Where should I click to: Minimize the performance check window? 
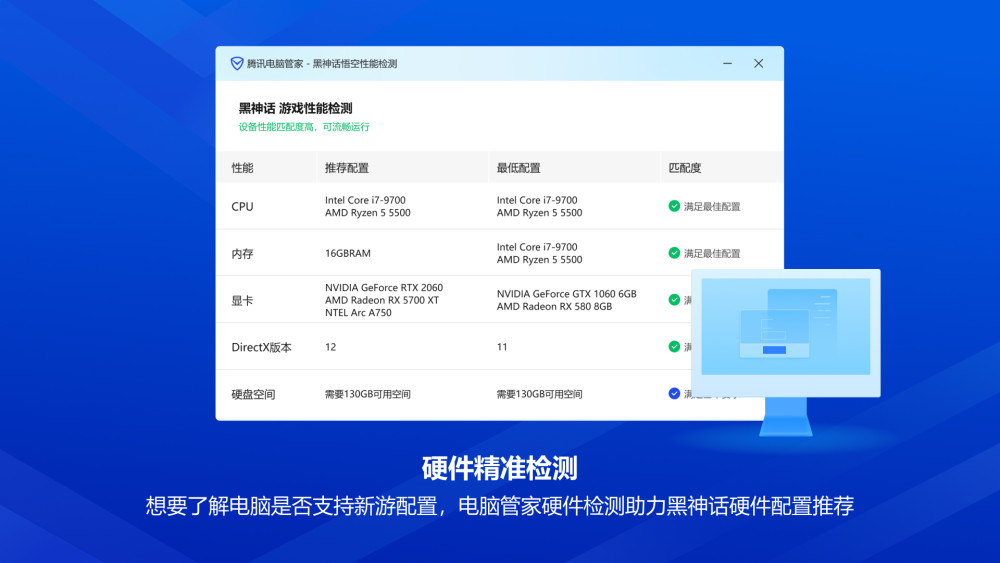[x=727, y=63]
